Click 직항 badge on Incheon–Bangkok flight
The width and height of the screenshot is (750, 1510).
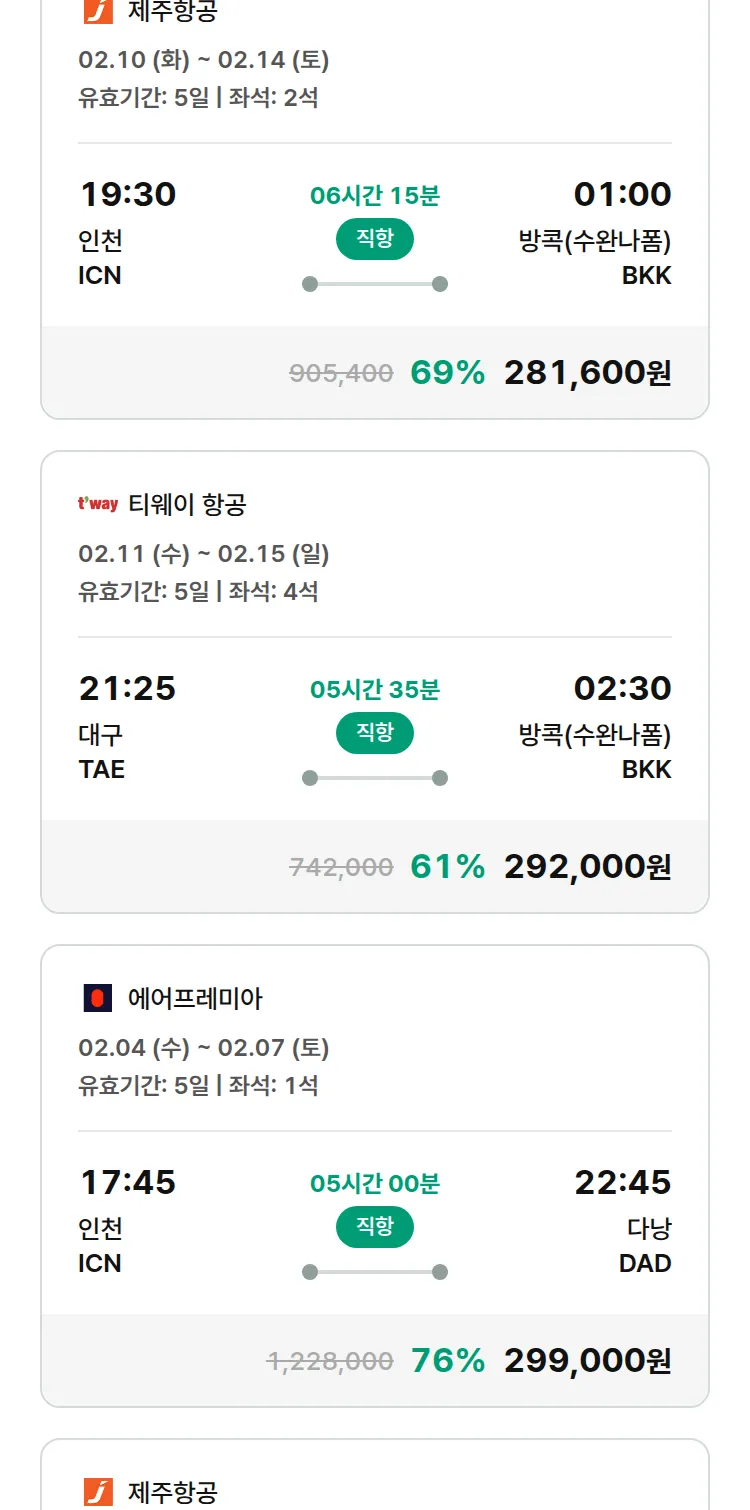[375, 239]
